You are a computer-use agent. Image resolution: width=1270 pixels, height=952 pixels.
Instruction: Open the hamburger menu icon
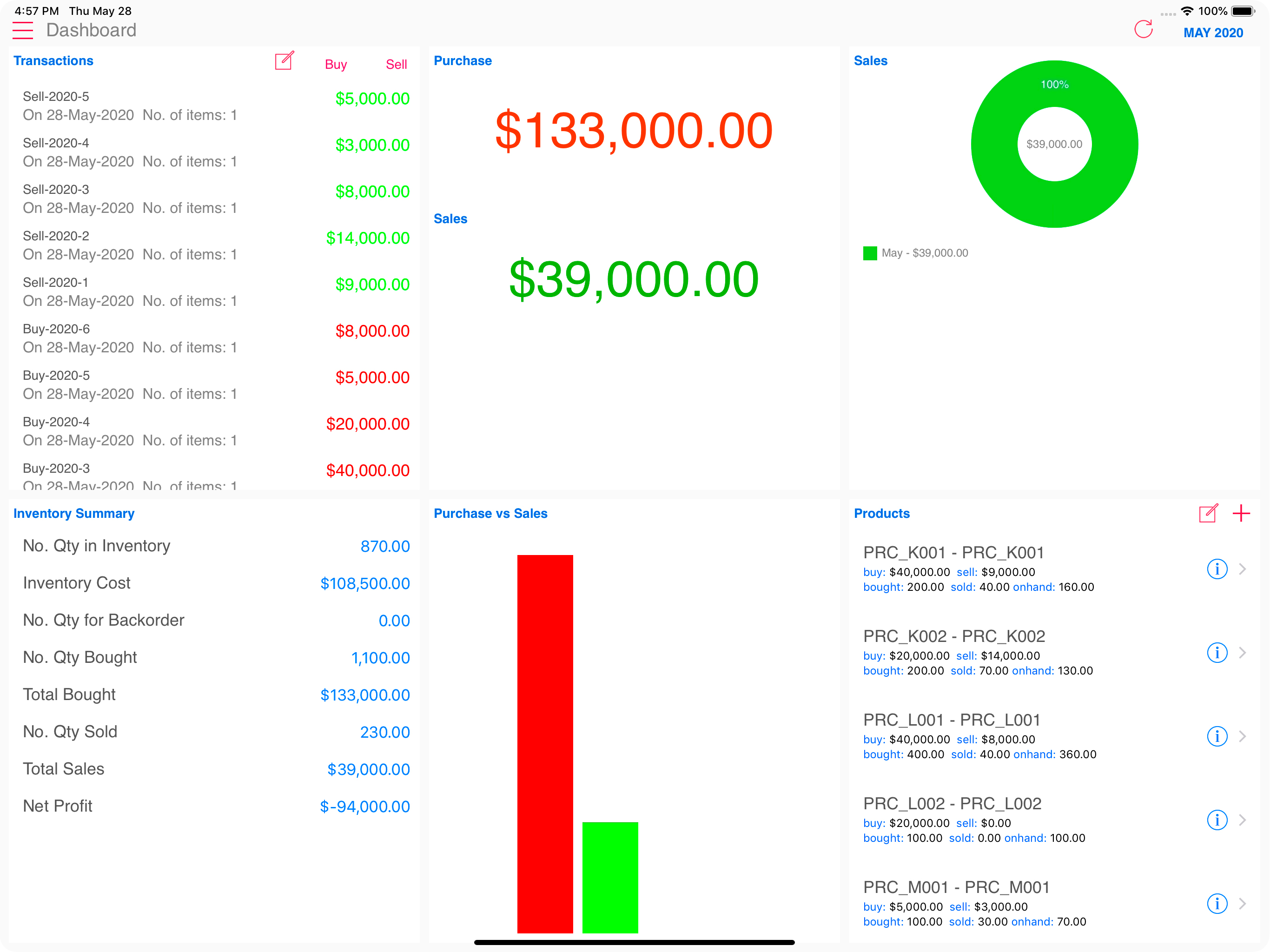coord(23,30)
